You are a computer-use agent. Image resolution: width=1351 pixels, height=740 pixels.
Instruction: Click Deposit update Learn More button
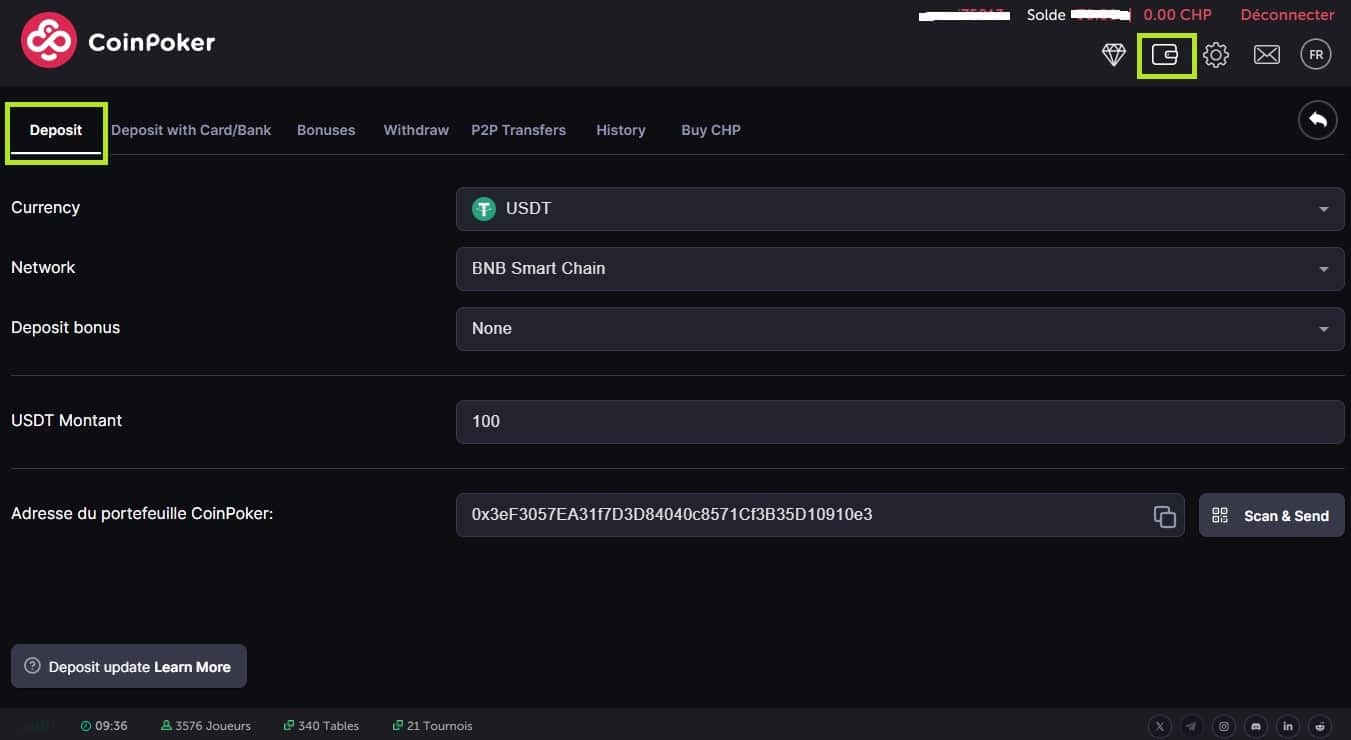click(129, 667)
